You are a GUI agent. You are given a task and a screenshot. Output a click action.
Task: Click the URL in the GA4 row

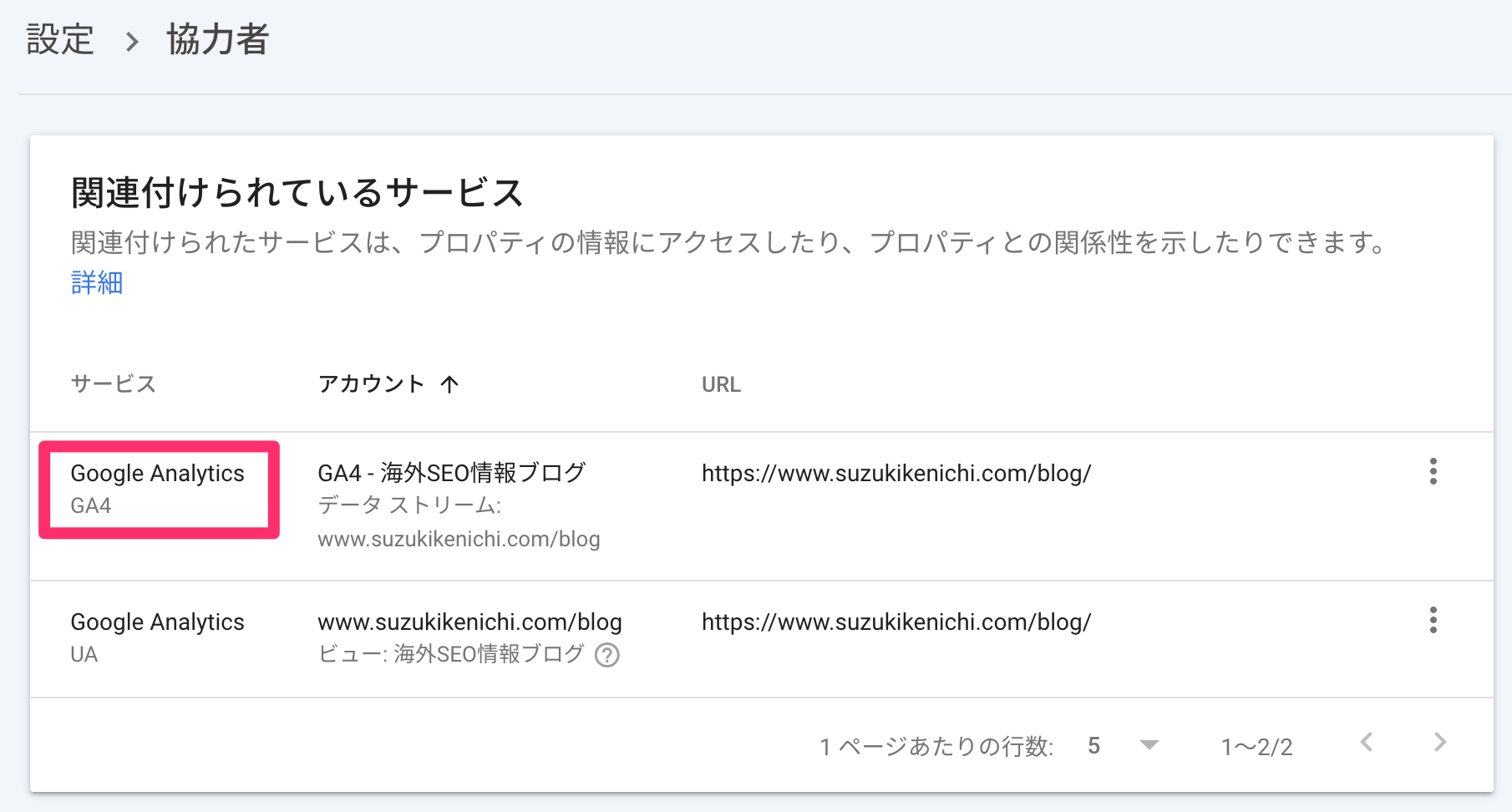click(x=896, y=473)
